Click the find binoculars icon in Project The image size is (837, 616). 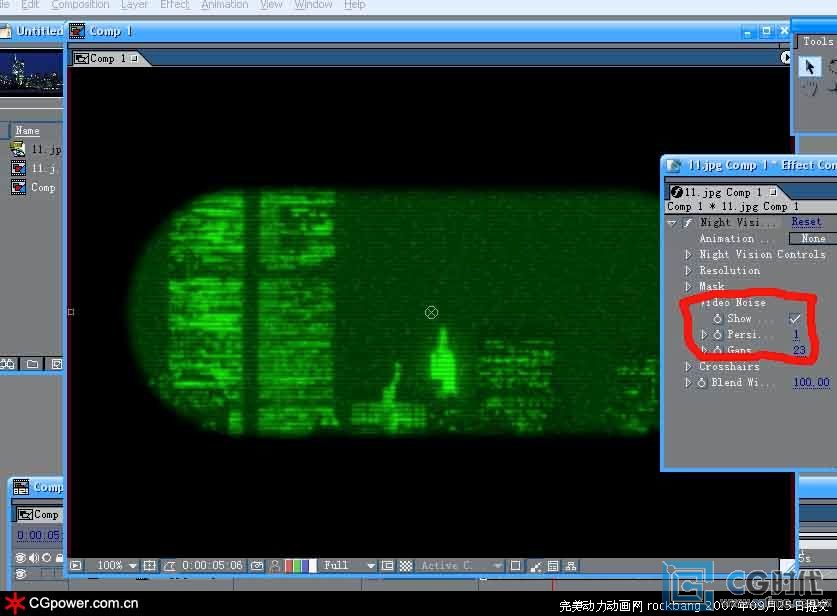[x=8, y=364]
